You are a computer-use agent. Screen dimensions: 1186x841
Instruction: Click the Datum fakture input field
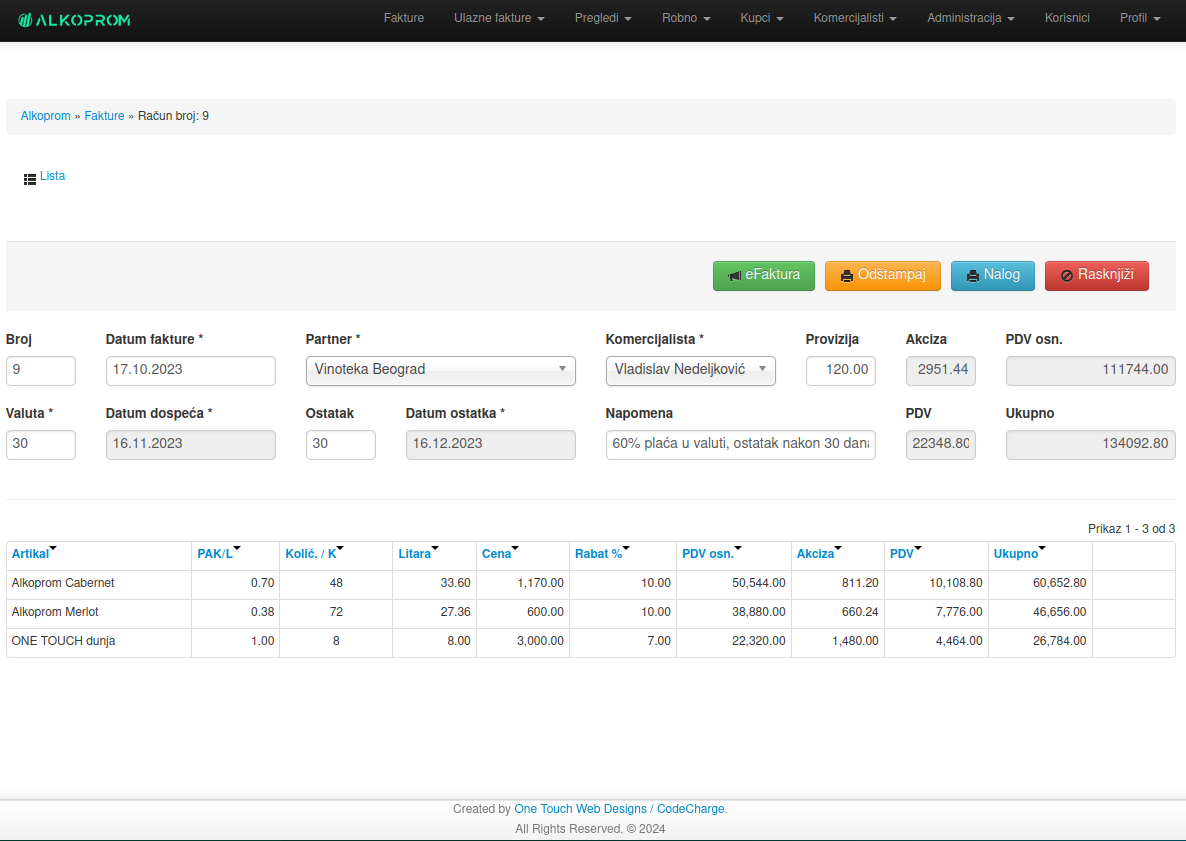click(x=190, y=370)
